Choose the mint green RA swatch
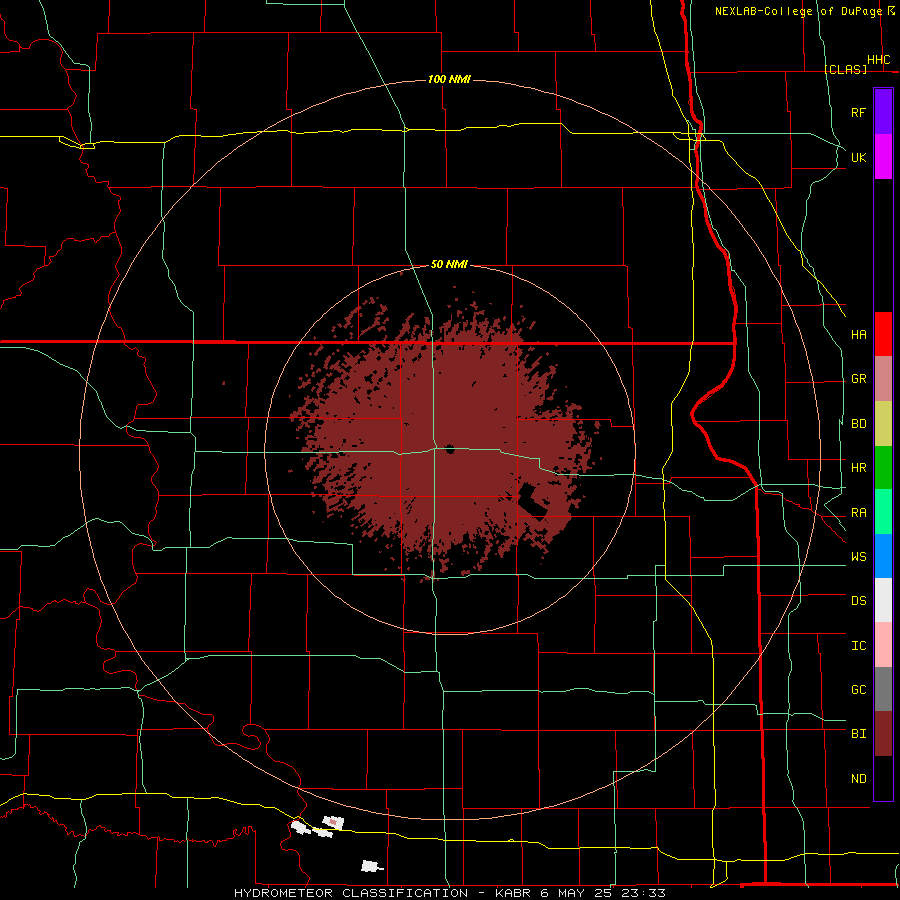900x900 pixels. click(883, 512)
